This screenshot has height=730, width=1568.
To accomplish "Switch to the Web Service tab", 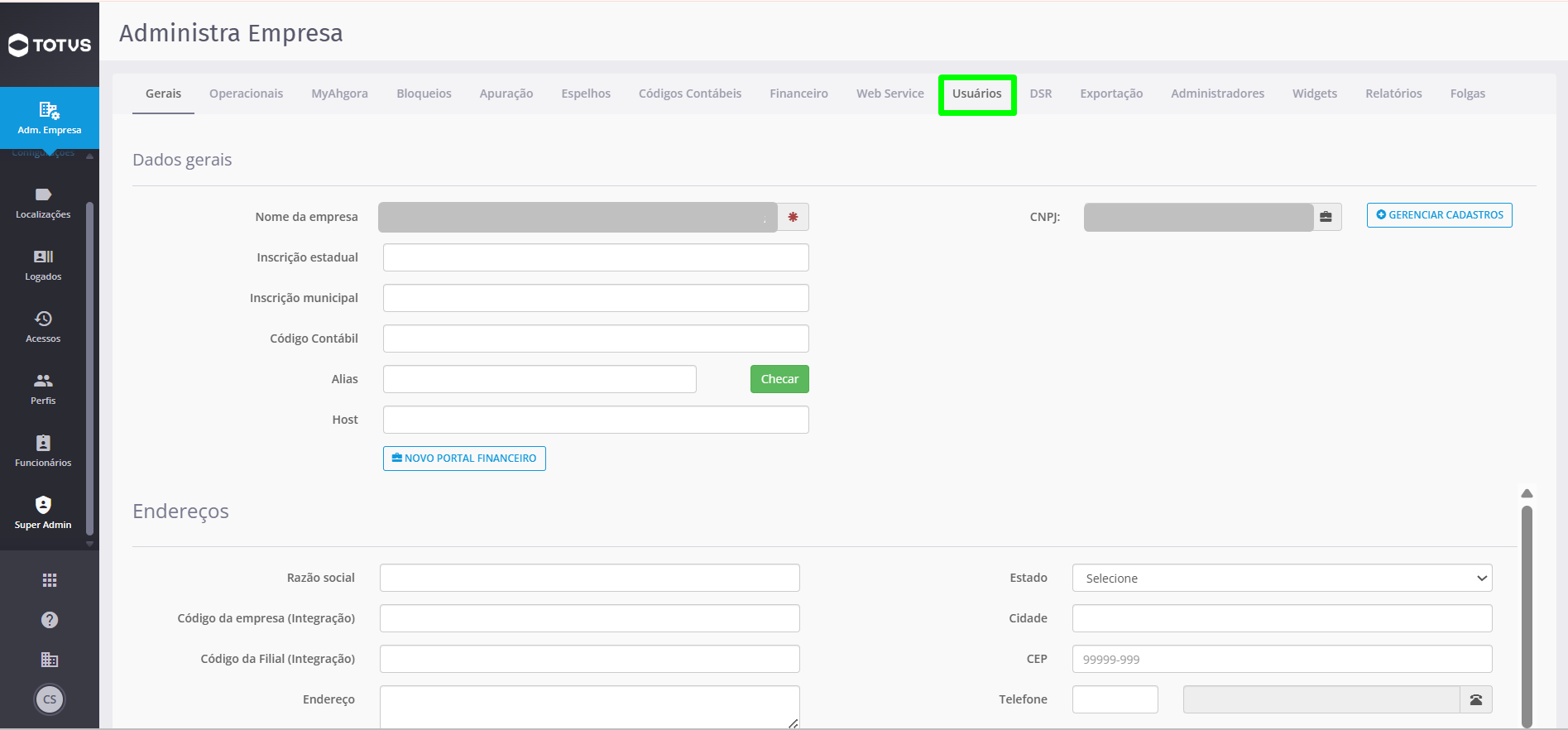I will (890, 94).
